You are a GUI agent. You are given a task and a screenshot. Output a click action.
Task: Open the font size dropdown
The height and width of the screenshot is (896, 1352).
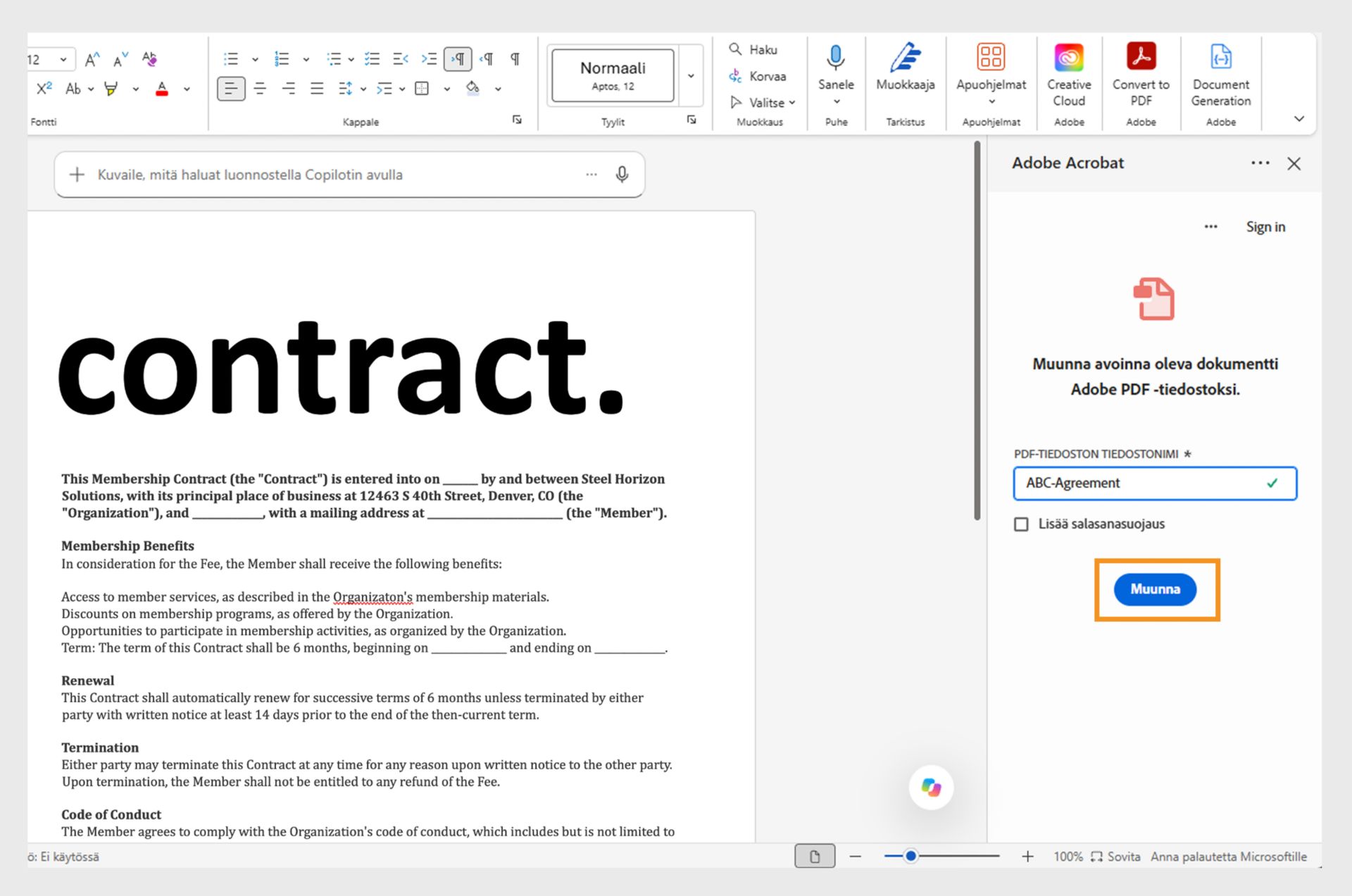point(63,59)
